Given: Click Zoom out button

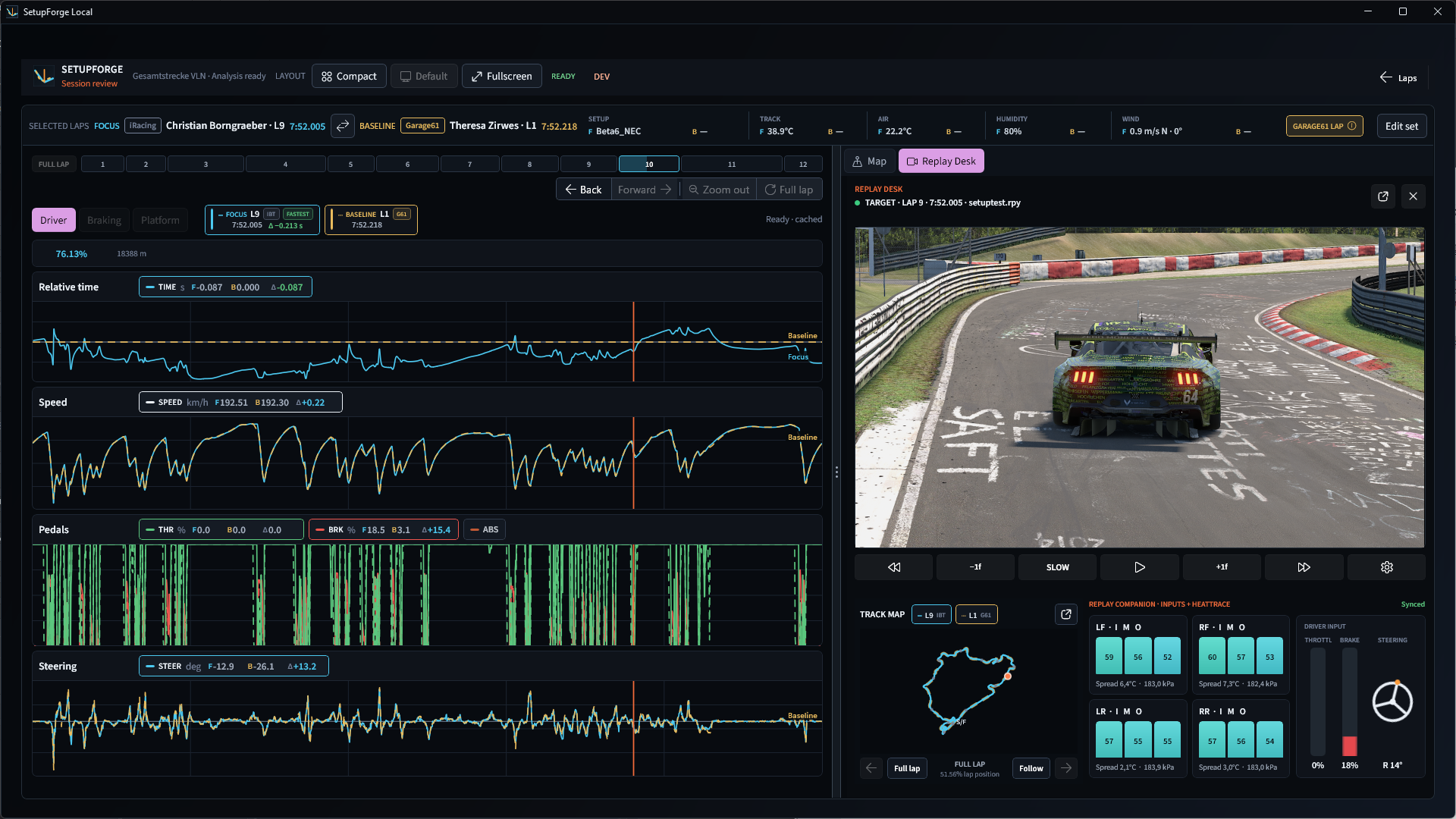Looking at the screenshot, I should [x=719, y=190].
